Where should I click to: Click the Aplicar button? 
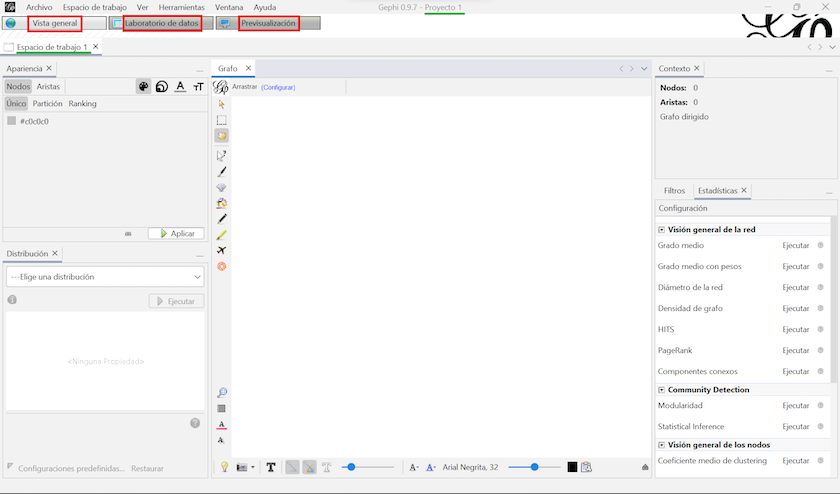pyautogui.click(x=176, y=233)
